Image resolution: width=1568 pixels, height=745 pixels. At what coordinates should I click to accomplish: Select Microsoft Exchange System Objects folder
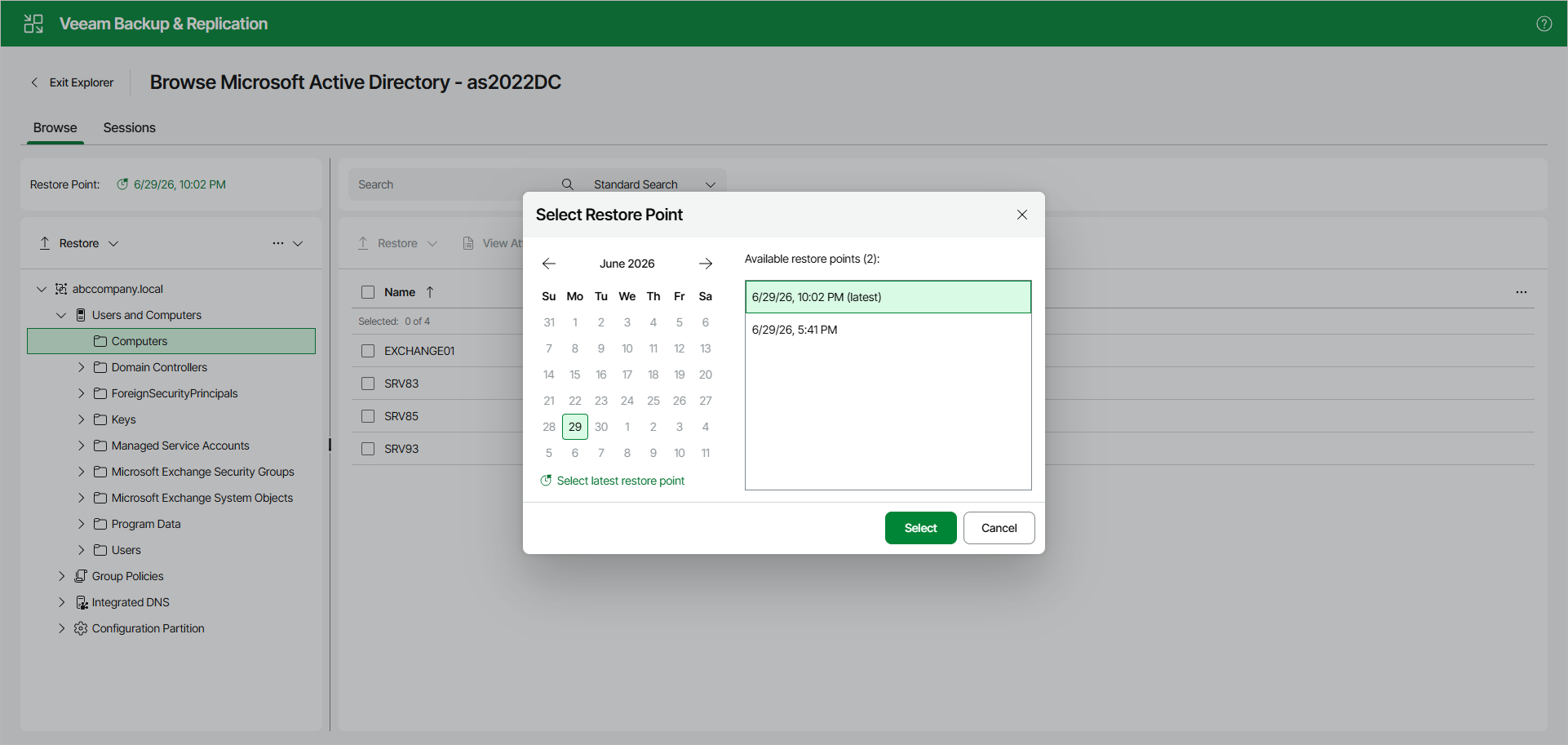(x=202, y=498)
